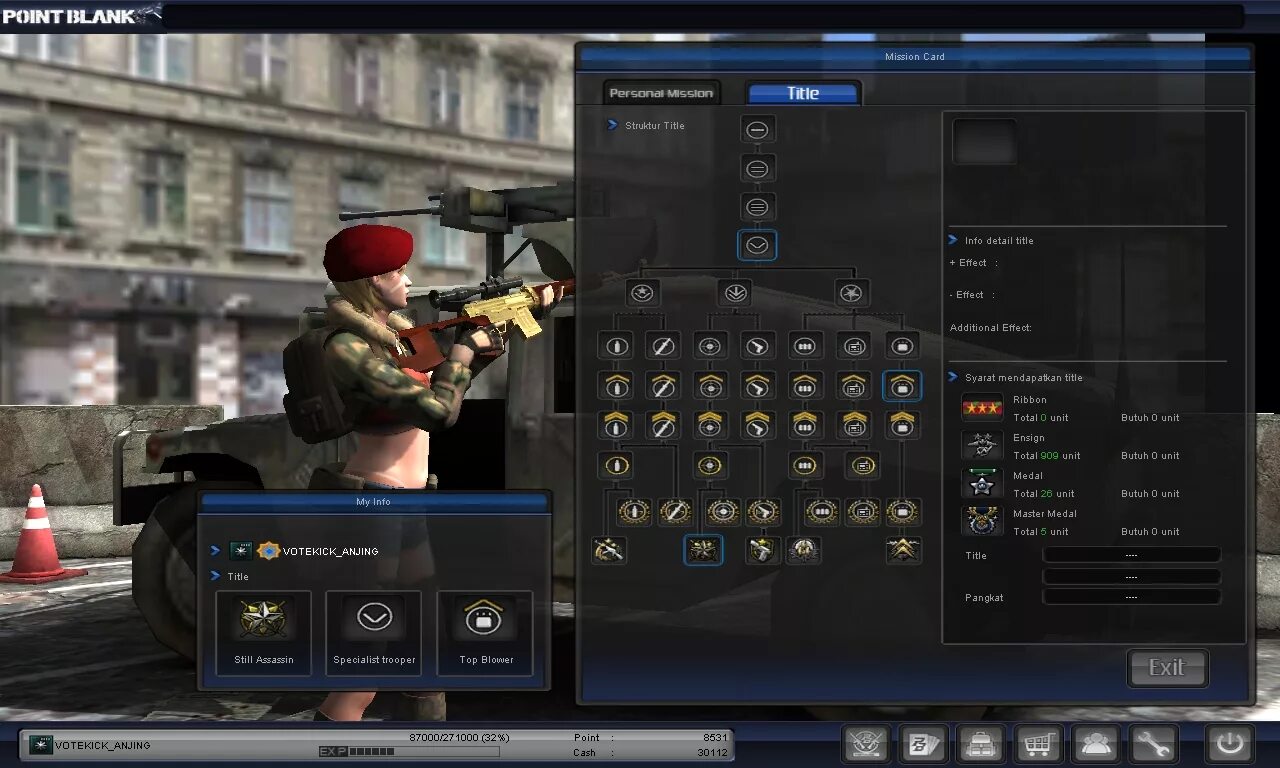The width and height of the screenshot is (1280, 768).
Task: Switch to the Title tab
Action: click(x=803, y=92)
